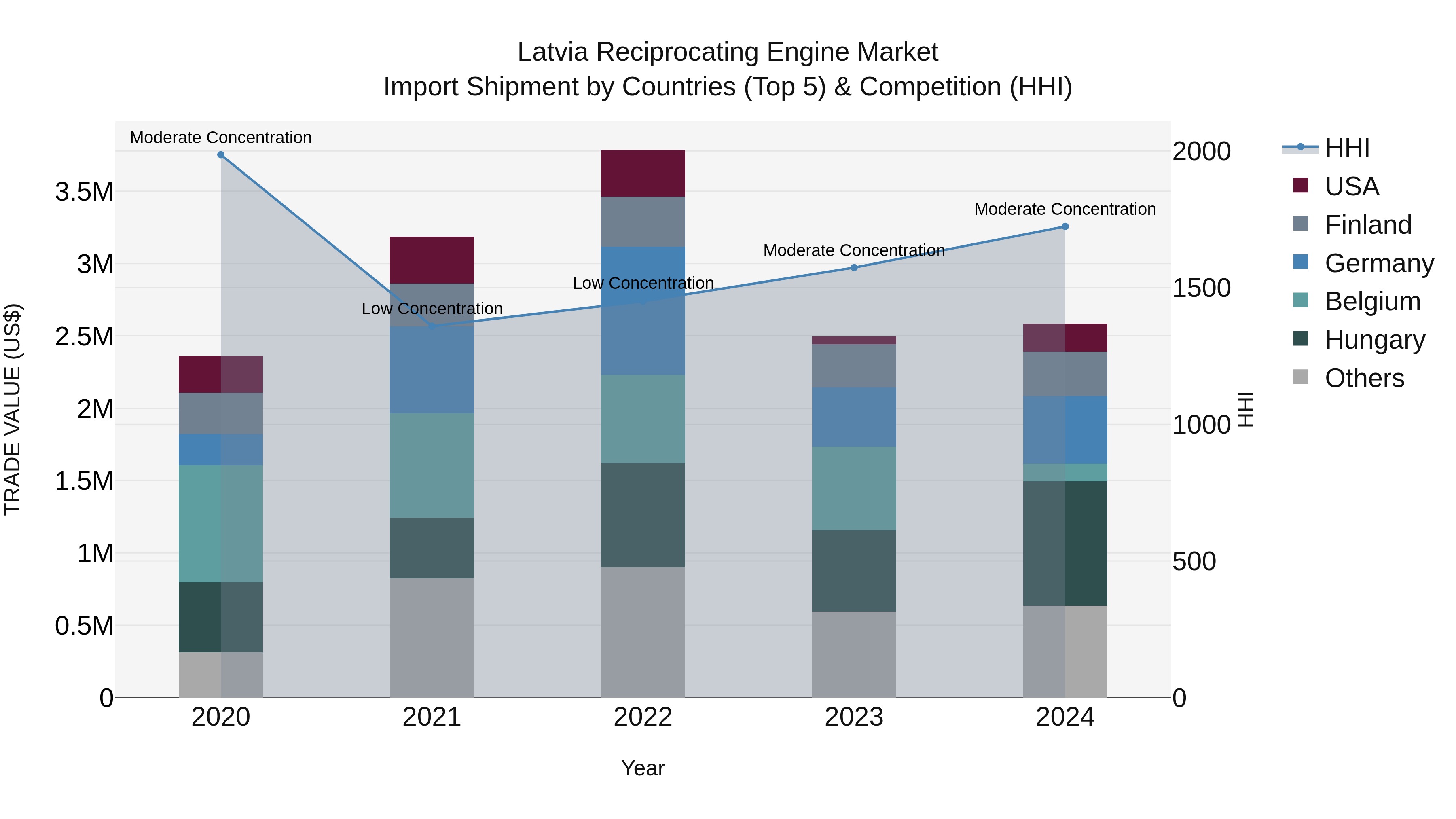Image resolution: width=1456 pixels, height=819 pixels.
Task: Click the 2023 x-axis label
Action: coord(854,717)
